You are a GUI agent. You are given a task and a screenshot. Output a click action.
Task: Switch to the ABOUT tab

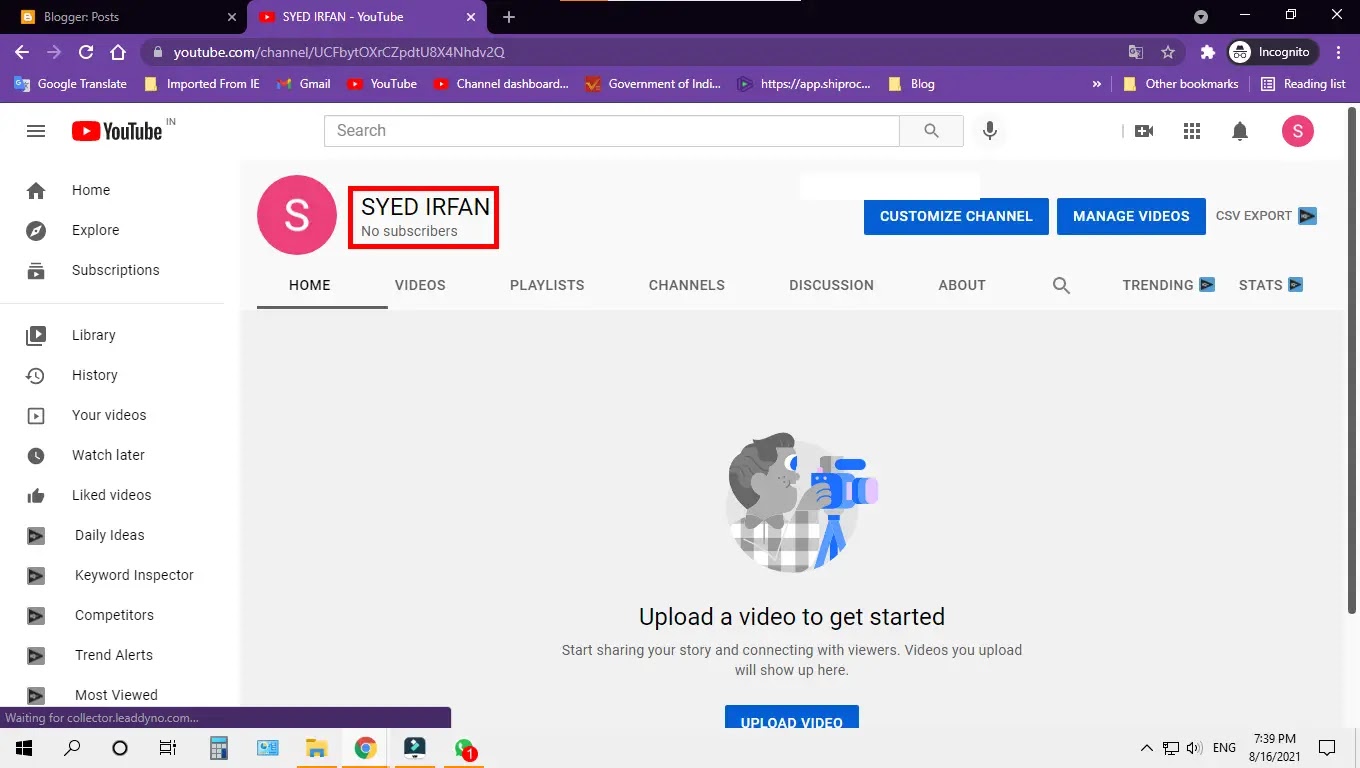pos(962,285)
